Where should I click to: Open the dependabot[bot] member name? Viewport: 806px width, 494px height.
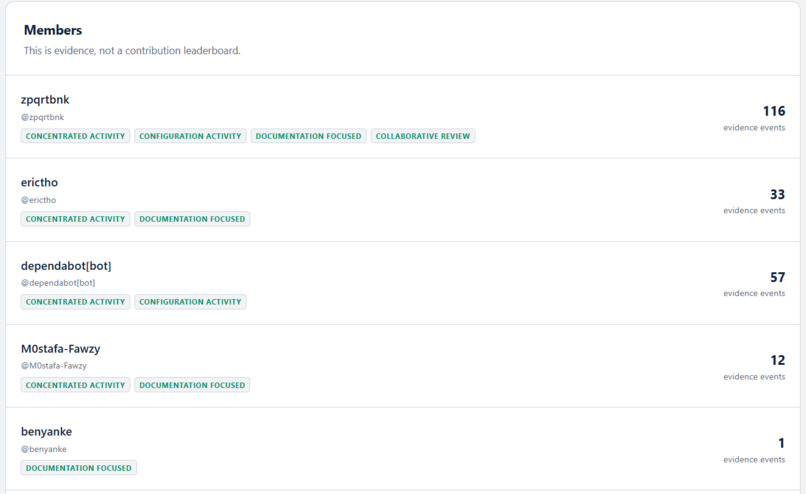click(x=66, y=266)
